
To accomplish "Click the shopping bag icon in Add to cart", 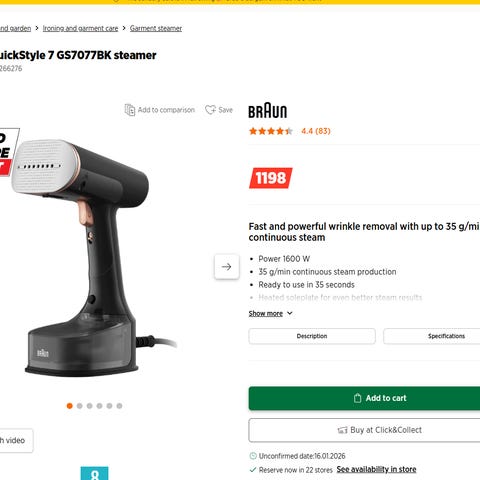I will pos(357,398).
